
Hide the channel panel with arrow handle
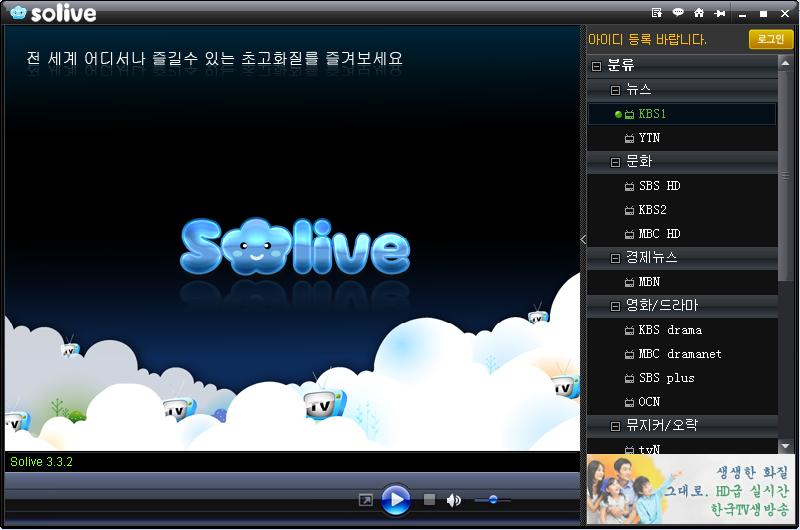(x=583, y=239)
